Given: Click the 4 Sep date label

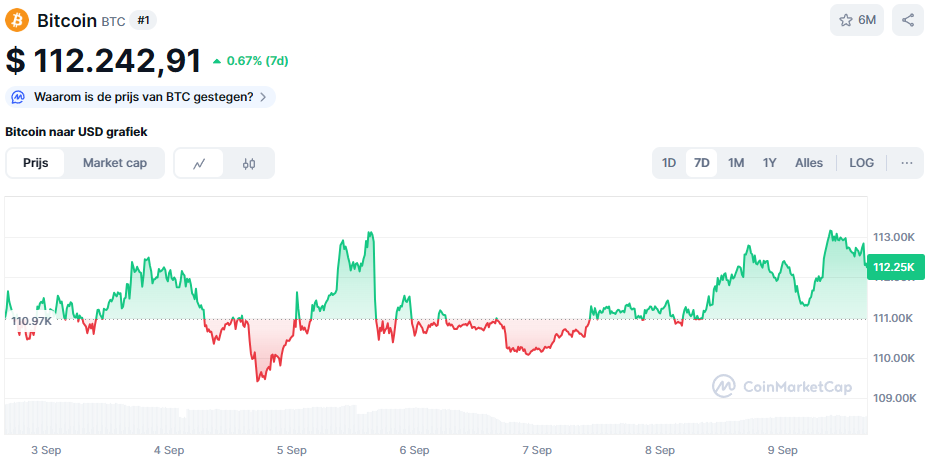Looking at the screenshot, I should pos(169,450).
